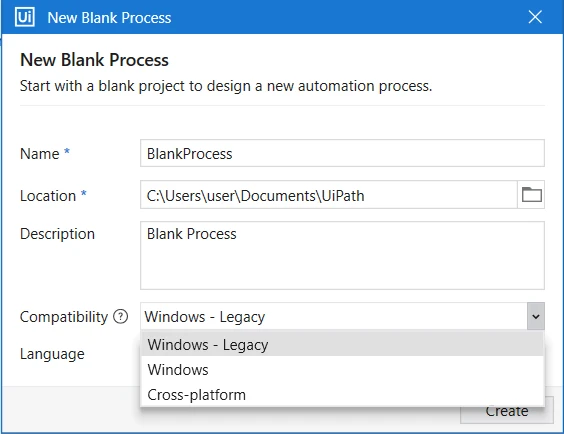Click the Description label
Viewport: 564px width, 434px height.
pos(57,234)
